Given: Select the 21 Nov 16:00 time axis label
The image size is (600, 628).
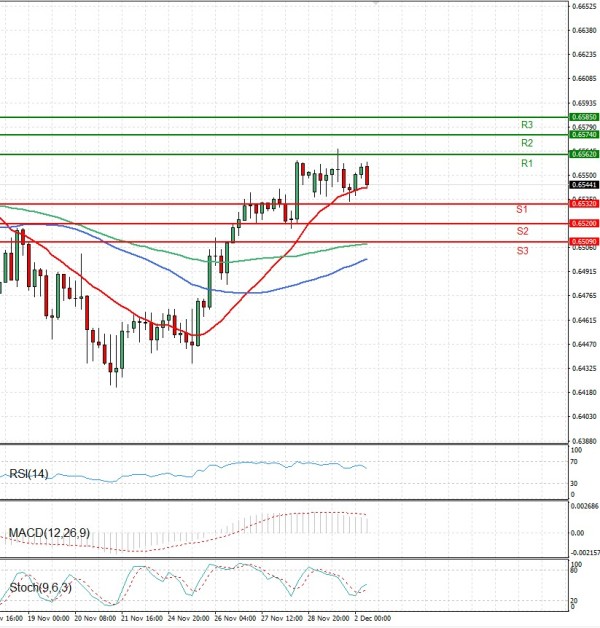Looking at the screenshot, I should 143,618.
